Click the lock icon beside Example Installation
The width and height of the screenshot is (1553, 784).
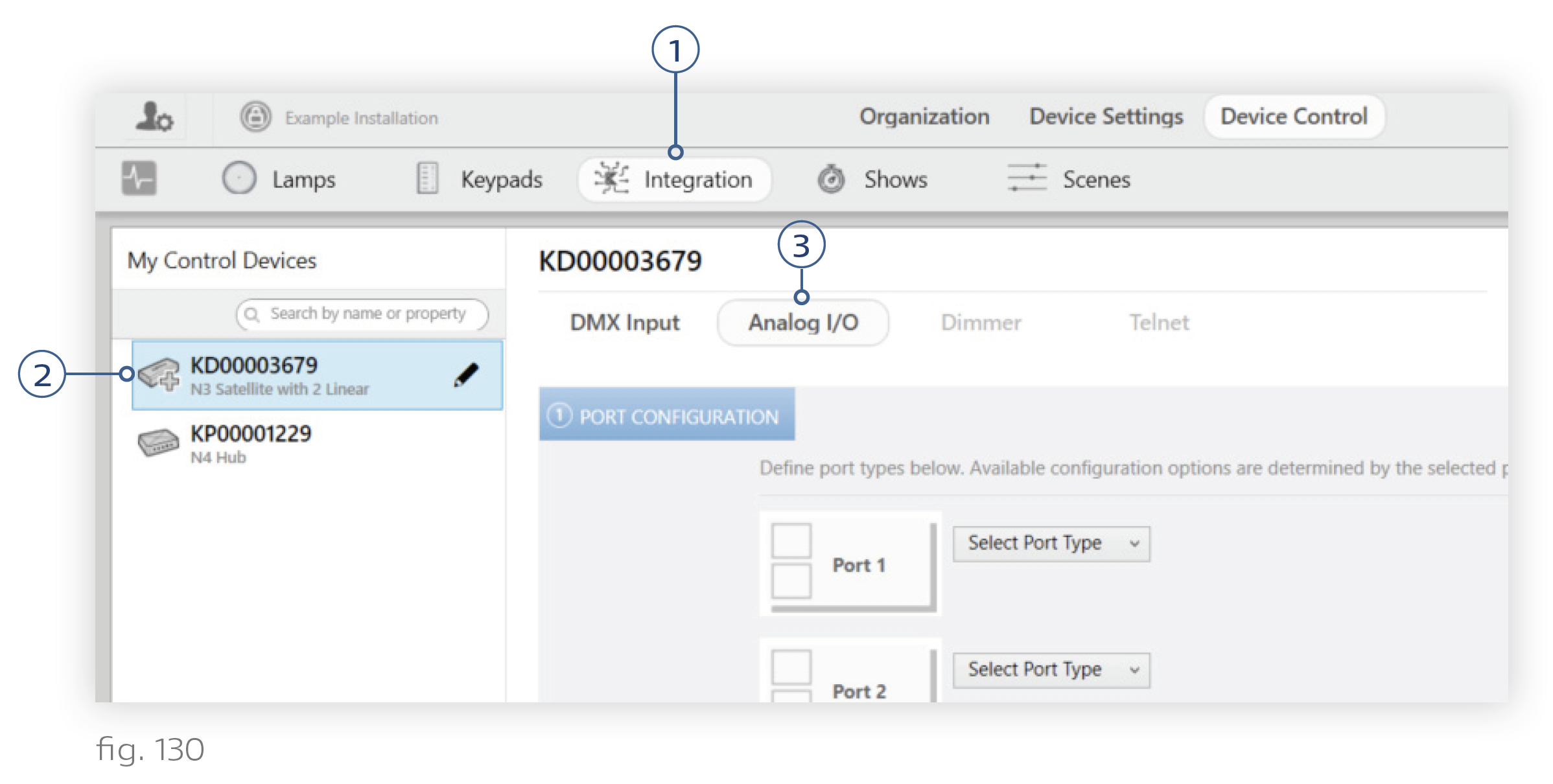(x=255, y=117)
